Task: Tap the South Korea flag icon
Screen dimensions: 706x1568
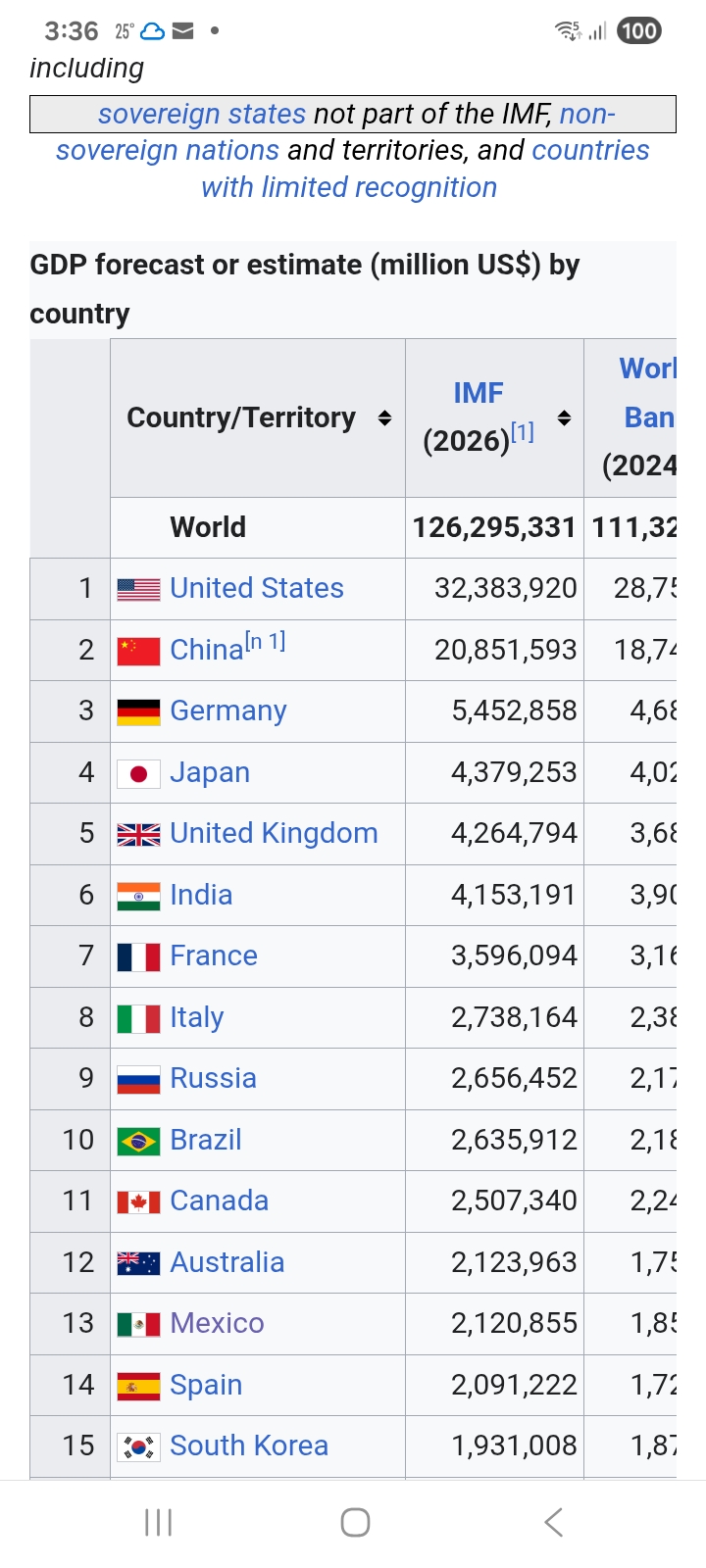Action: point(138,1446)
